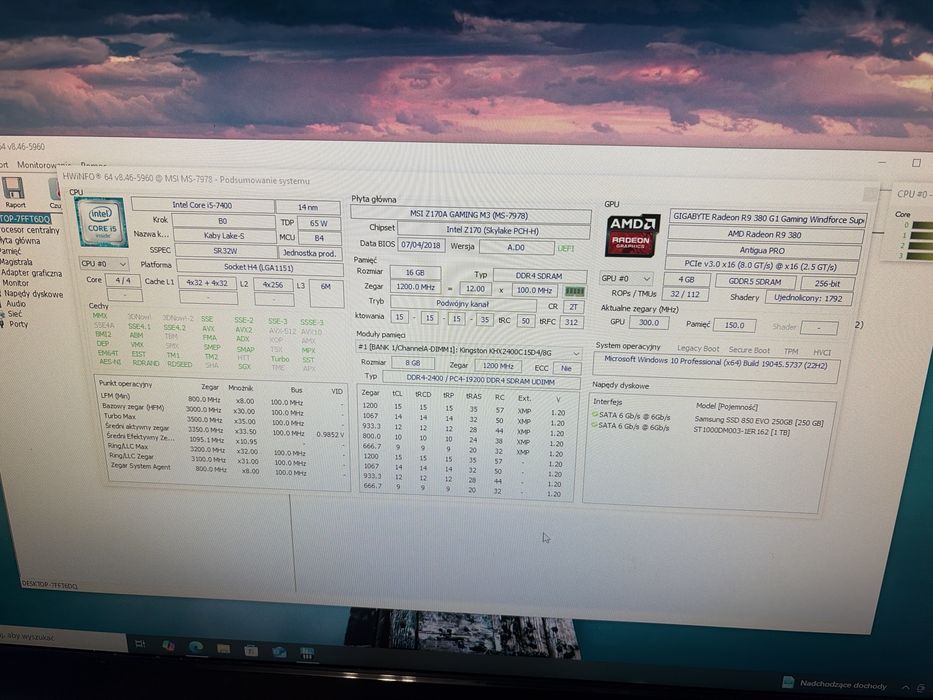This screenshot has width=933, height=700.
Task: Select Porty in the tree
Action: point(18,324)
